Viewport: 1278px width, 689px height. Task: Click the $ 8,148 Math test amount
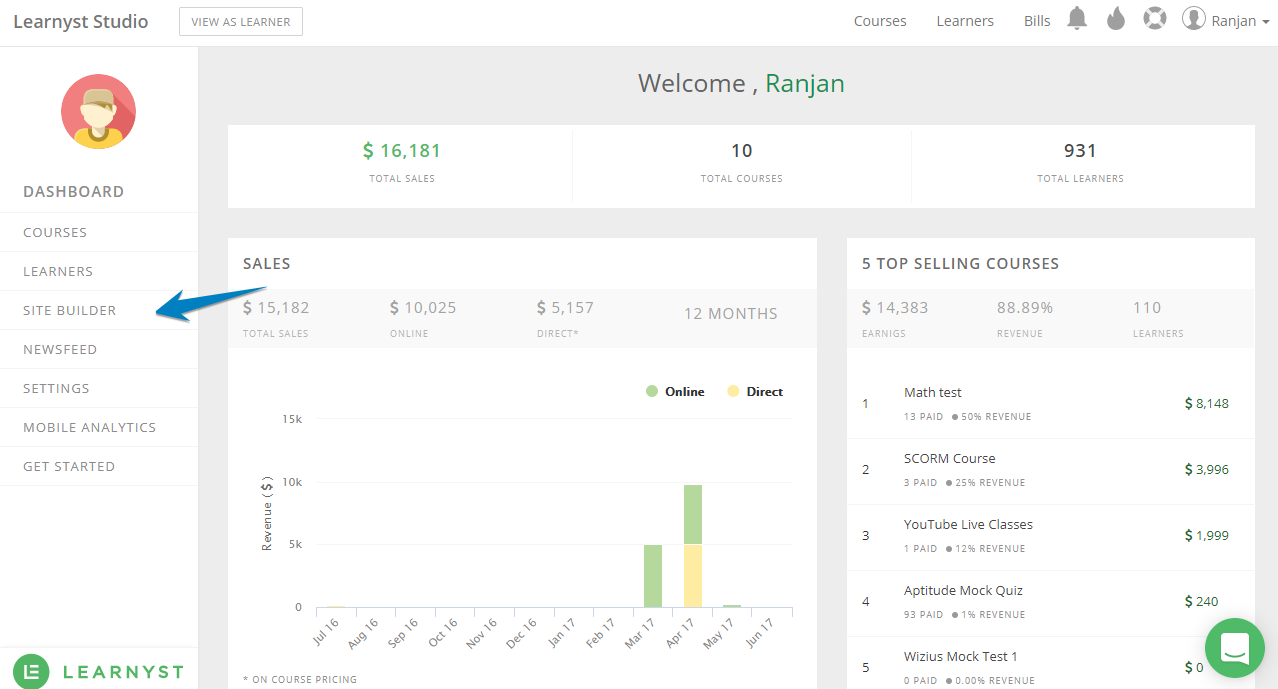[x=1207, y=404]
